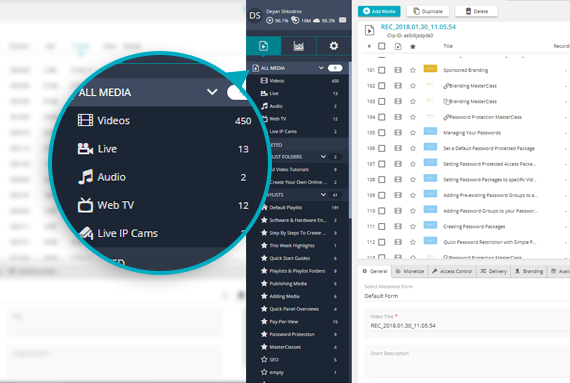Toggle the select-all checkbox in table header
Image resolution: width=570 pixels, height=383 pixels.
point(382,46)
